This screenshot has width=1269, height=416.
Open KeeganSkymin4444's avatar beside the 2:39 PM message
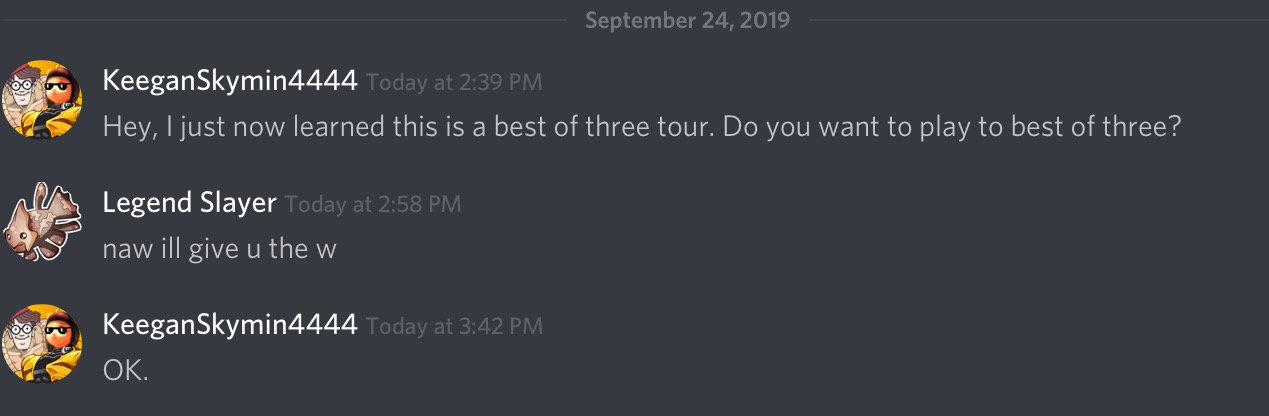click(x=43, y=100)
